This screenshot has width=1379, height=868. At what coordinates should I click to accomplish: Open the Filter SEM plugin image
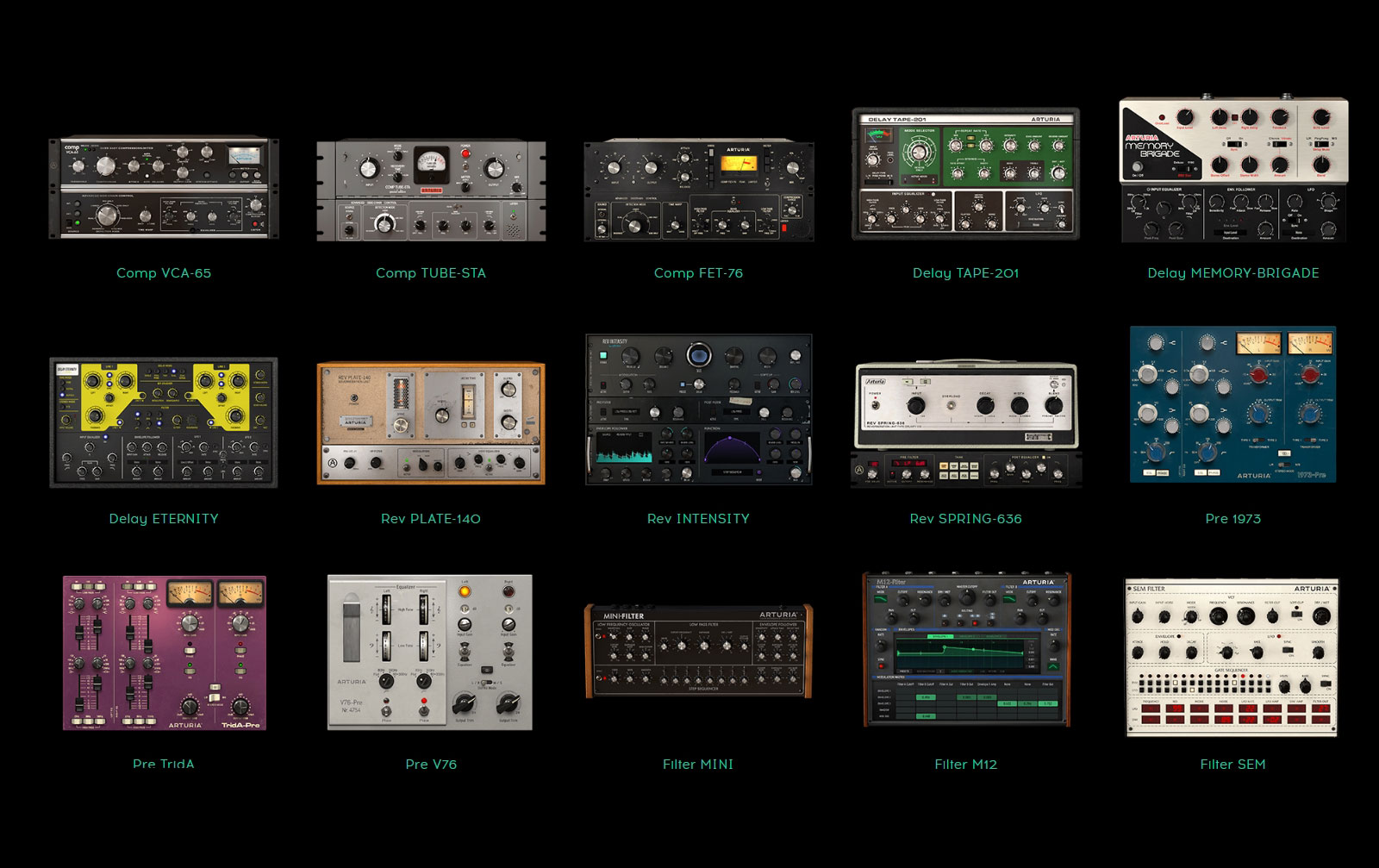coord(1232,658)
